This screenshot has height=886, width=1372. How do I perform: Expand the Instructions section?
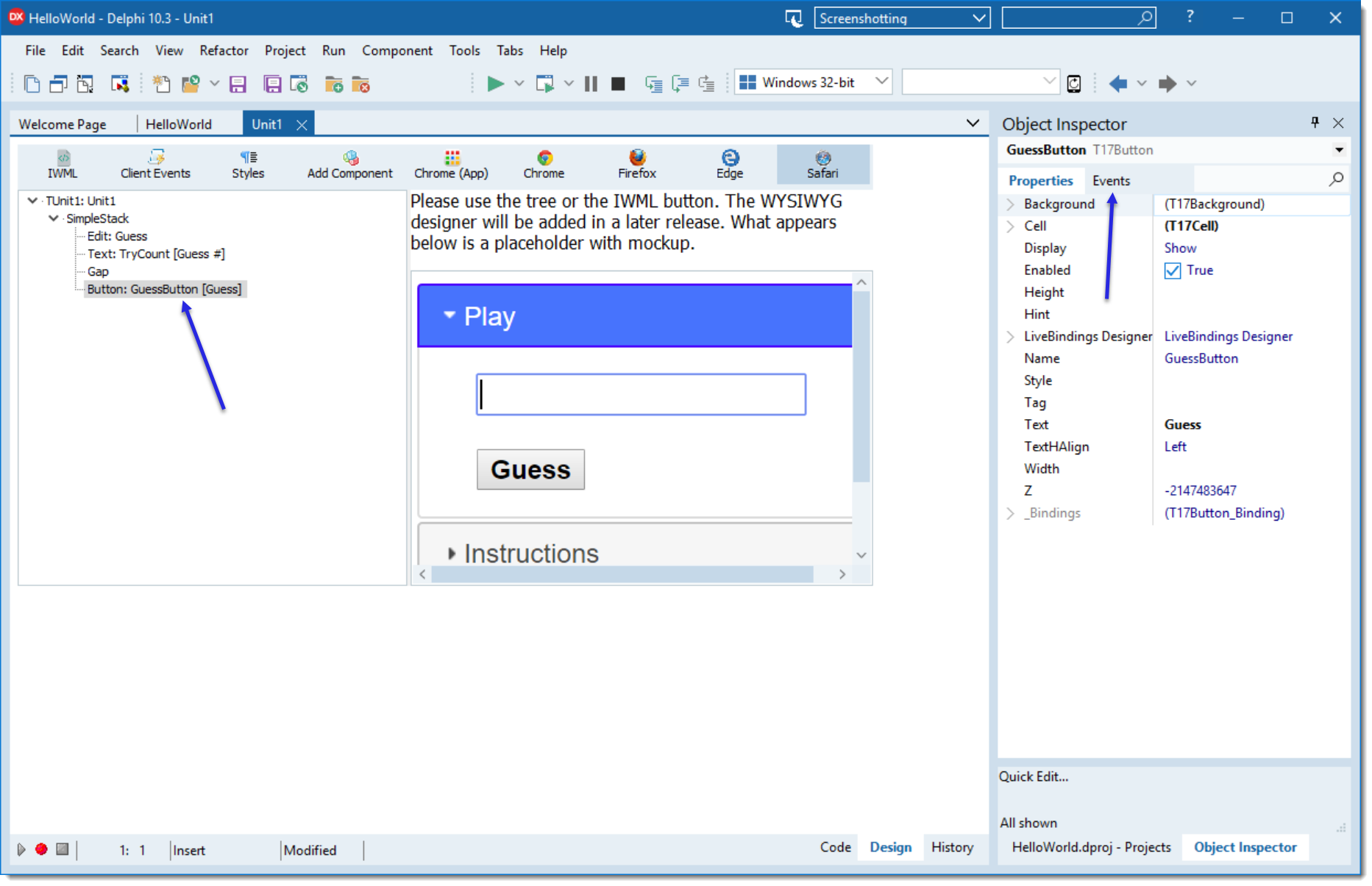point(452,553)
